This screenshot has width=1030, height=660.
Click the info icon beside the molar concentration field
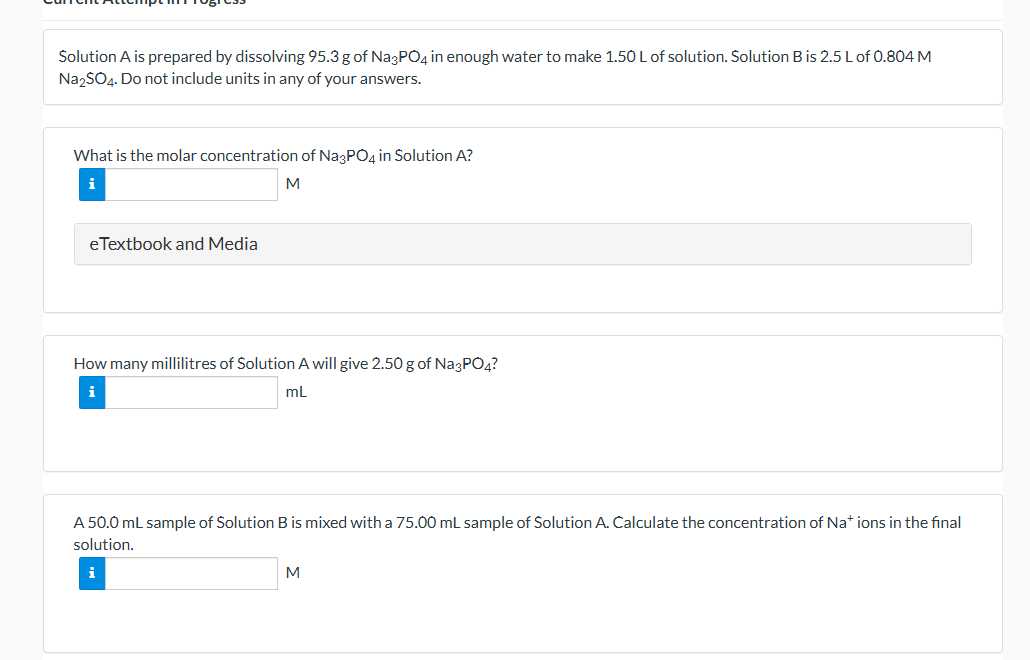tap(91, 184)
